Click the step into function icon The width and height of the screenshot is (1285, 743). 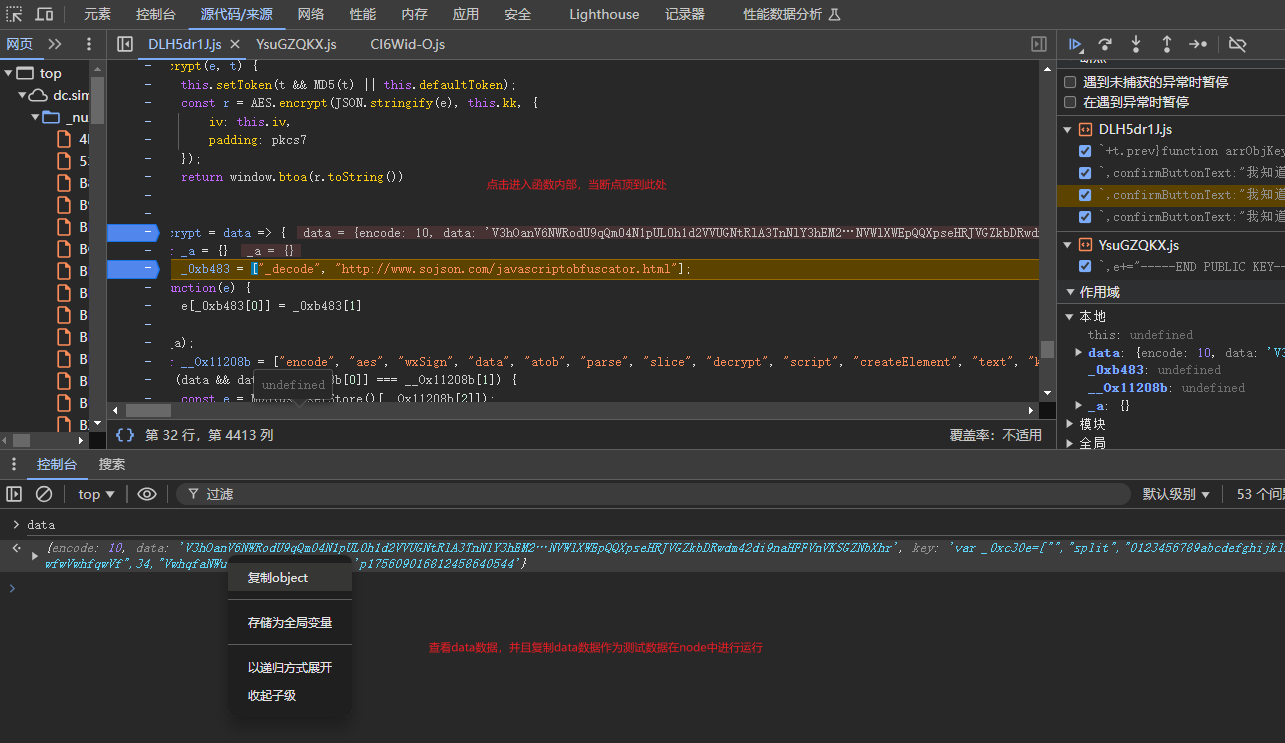pos(1136,44)
